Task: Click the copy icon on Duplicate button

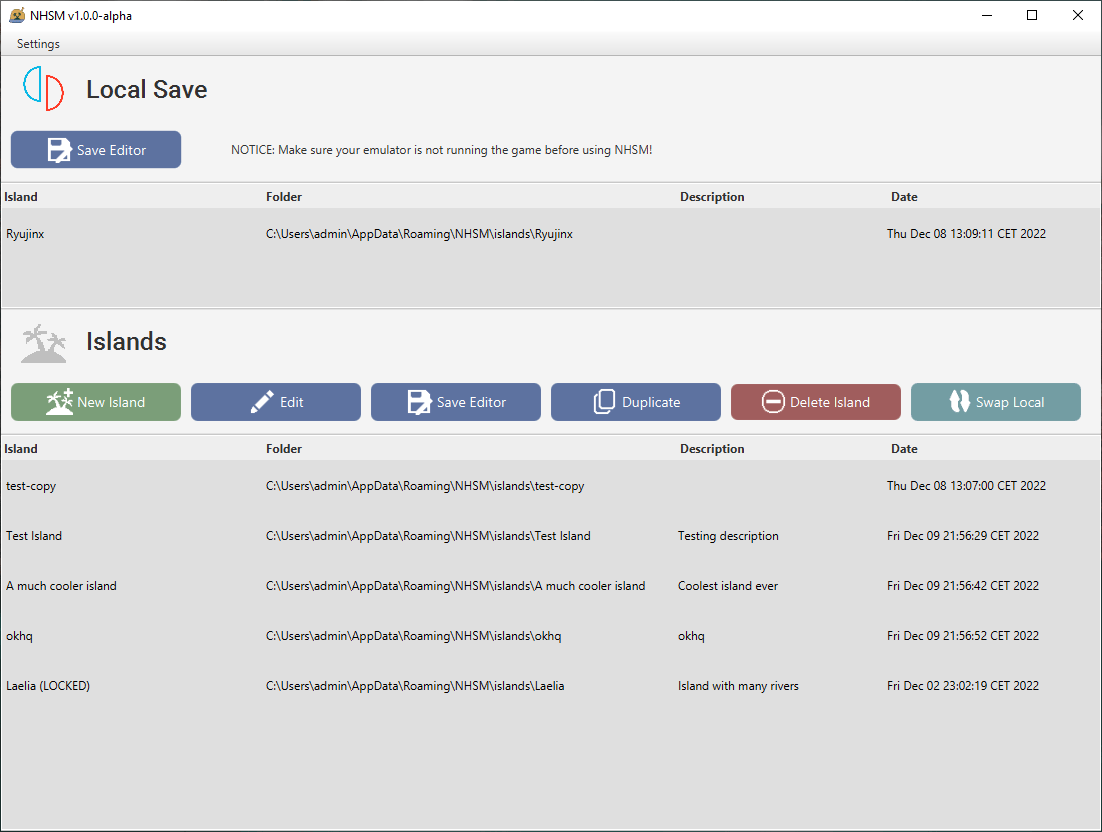Action: tap(604, 402)
